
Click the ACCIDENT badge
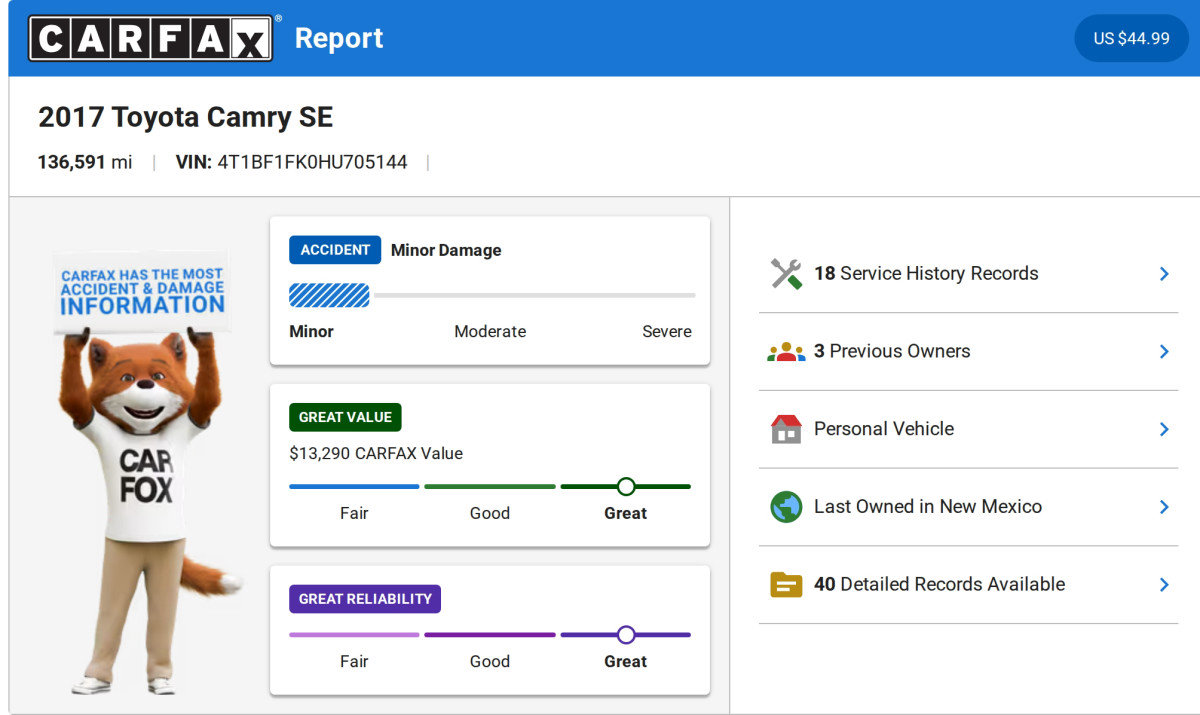pos(335,250)
